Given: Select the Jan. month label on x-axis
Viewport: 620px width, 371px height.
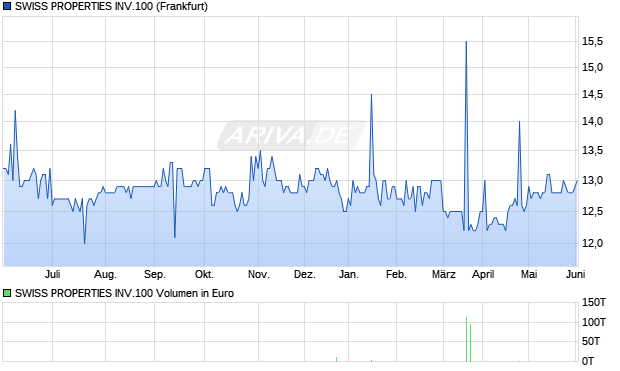Looking at the screenshot, I should 349,274.
